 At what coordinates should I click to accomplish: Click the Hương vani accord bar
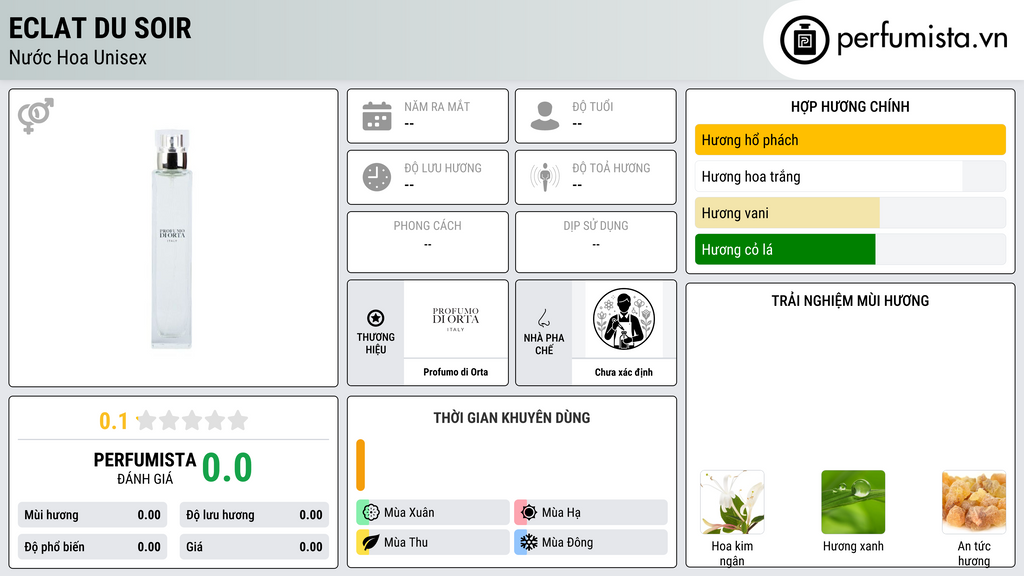pyautogui.click(x=850, y=213)
